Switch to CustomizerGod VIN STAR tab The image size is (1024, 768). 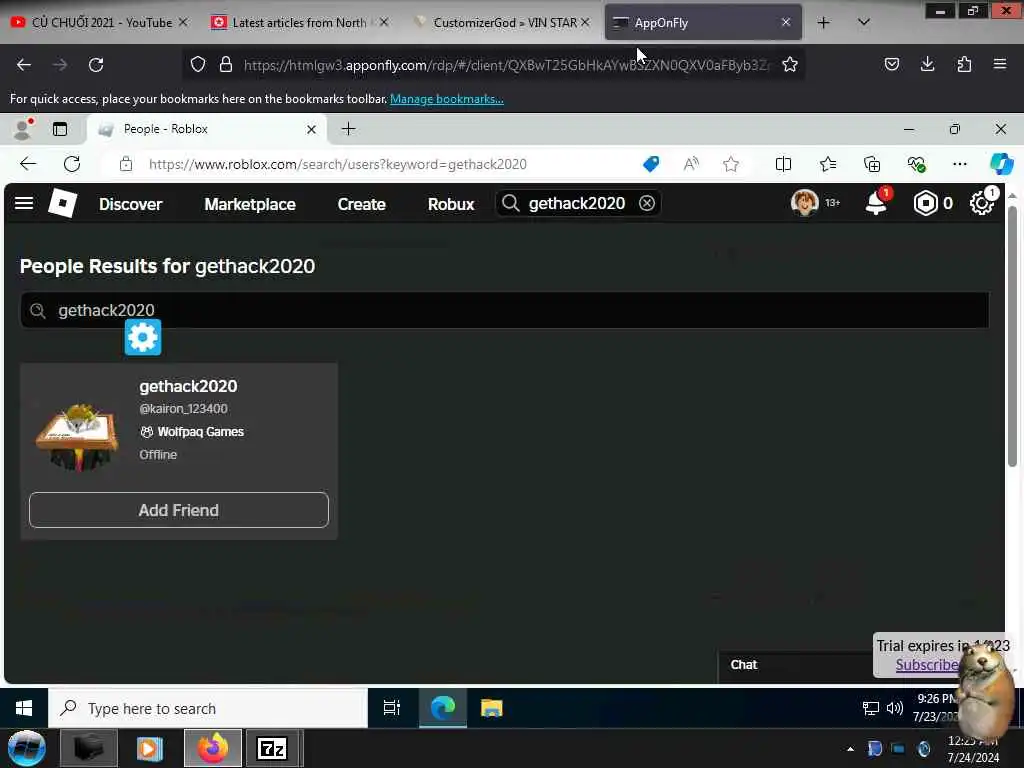[x=502, y=22]
